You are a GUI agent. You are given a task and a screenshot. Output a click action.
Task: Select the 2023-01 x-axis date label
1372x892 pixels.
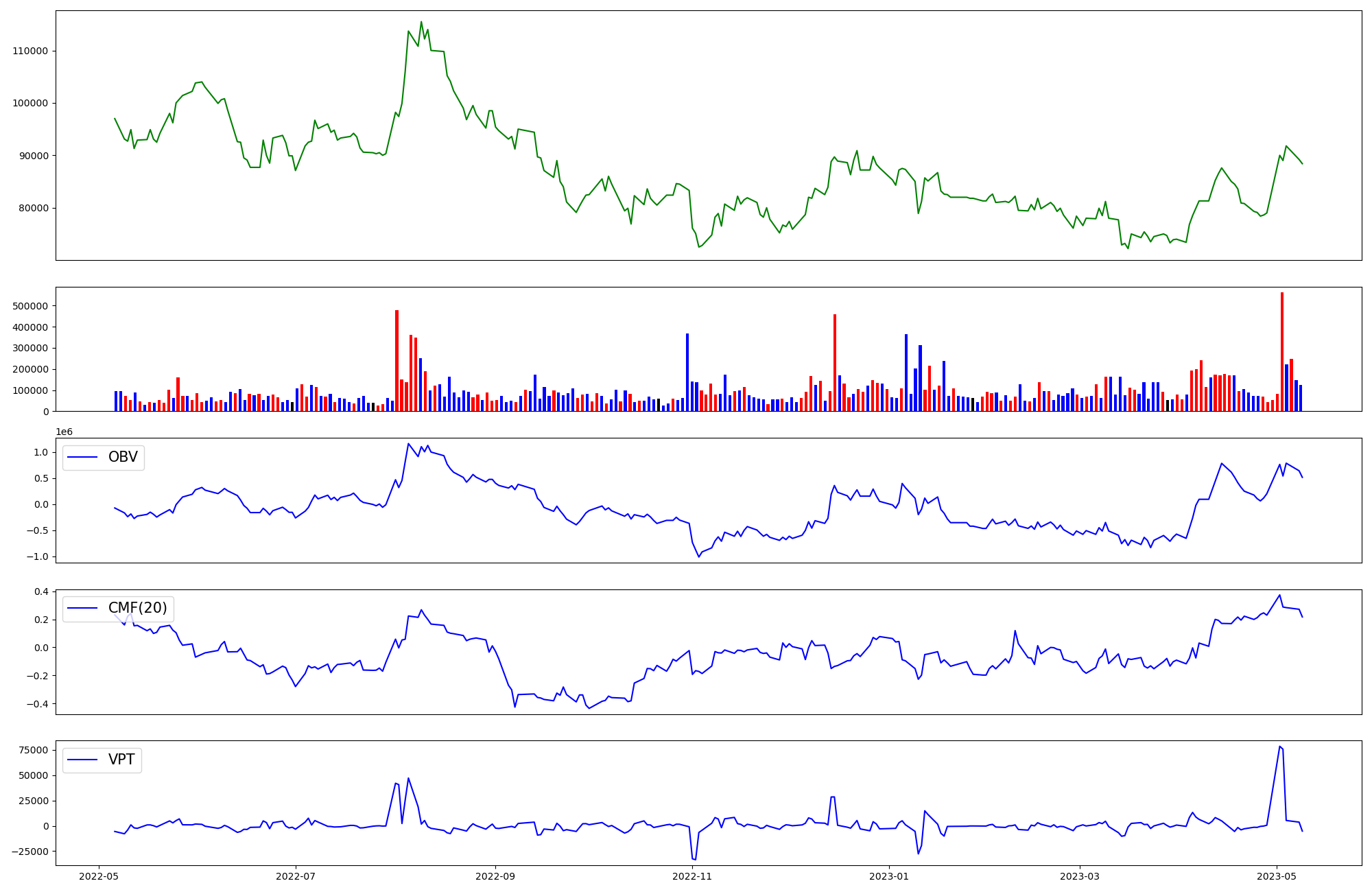pyautogui.click(x=889, y=876)
